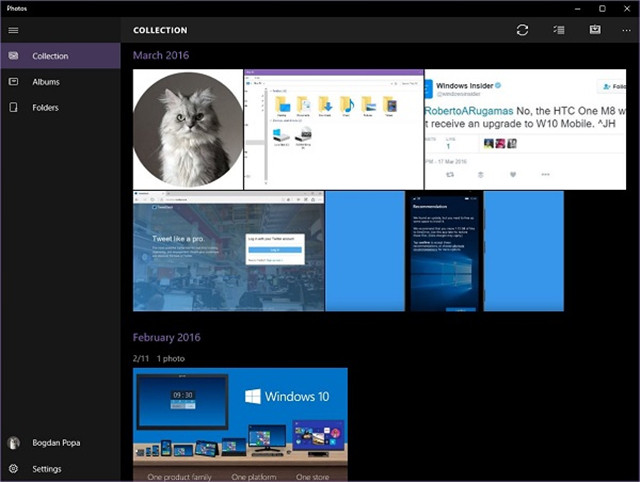Viewport: 640px width, 482px height.
Task: Open the File Explorer screenshot thumbnail
Action: (x=333, y=129)
